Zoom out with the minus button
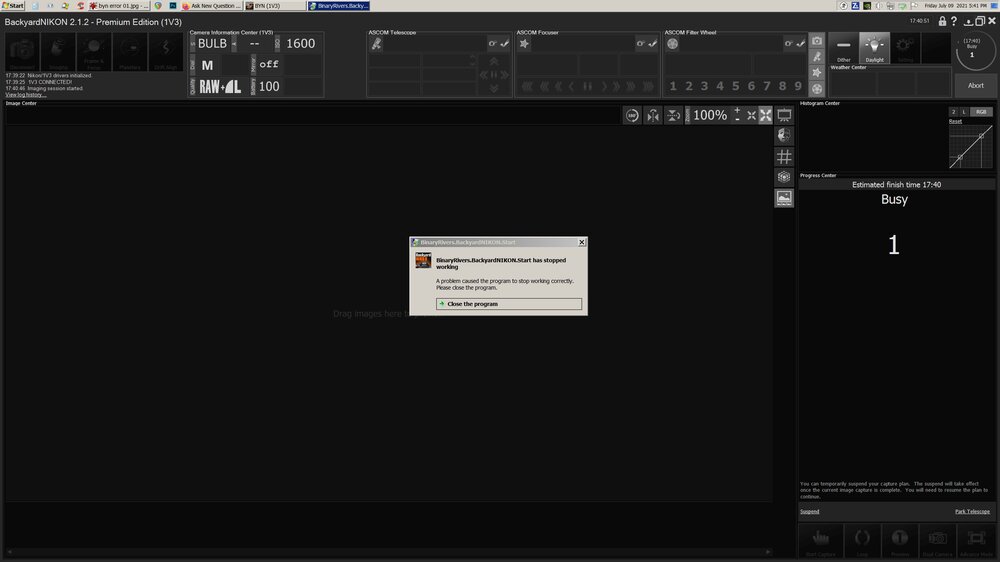 (737, 119)
